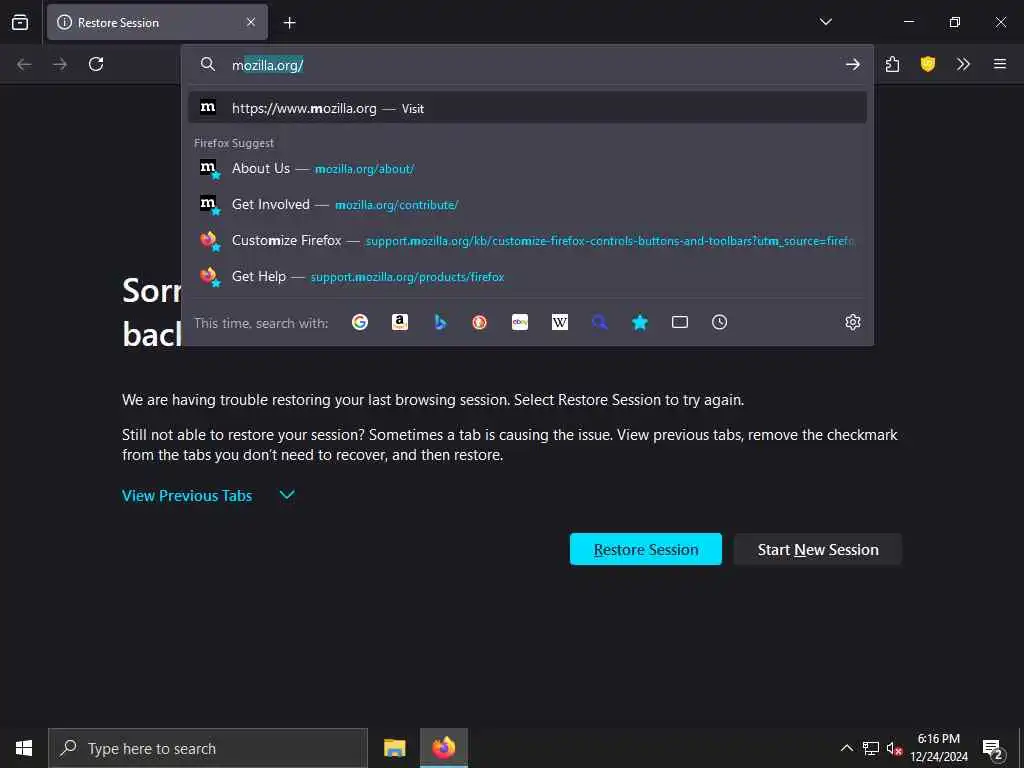The width and height of the screenshot is (1024, 768).
Task: Select the purple magnifier search engine
Action: 600,322
